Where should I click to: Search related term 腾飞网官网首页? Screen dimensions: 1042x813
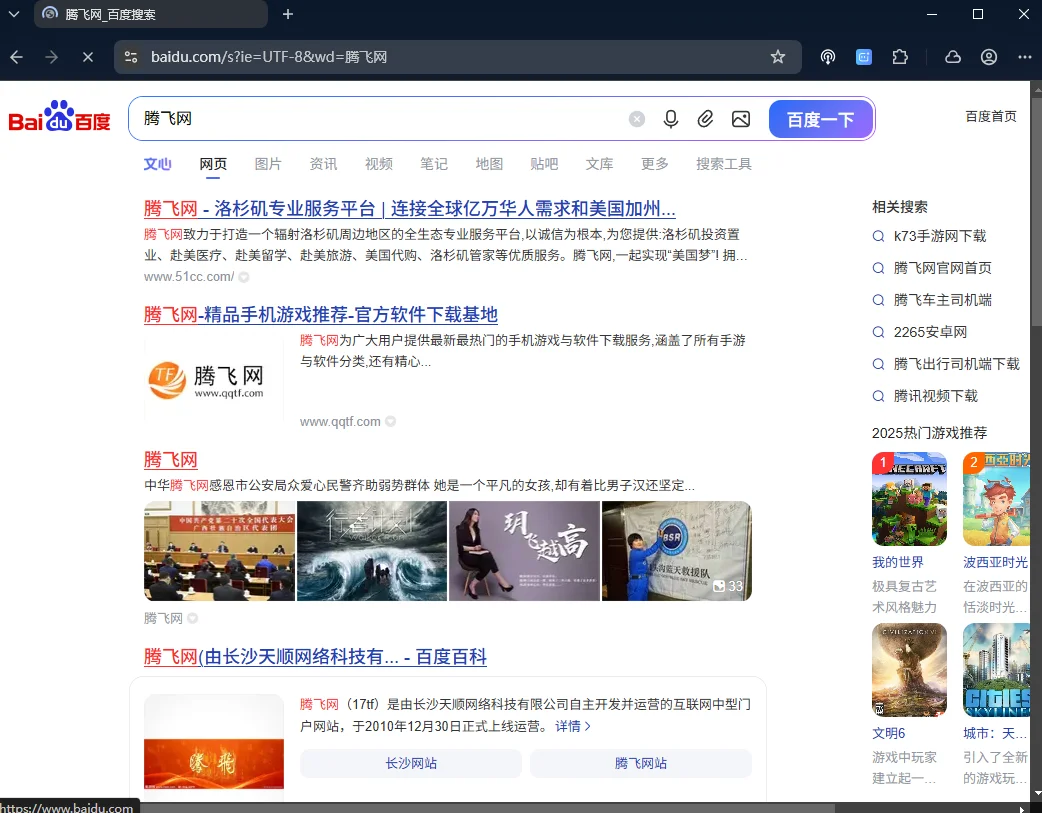[x=942, y=268]
